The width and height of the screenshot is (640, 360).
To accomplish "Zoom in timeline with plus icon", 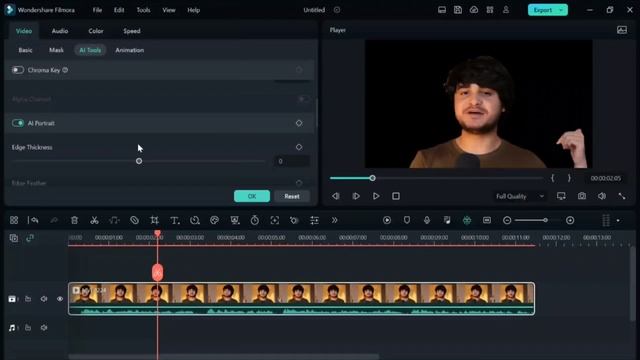I will pos(570,220).
